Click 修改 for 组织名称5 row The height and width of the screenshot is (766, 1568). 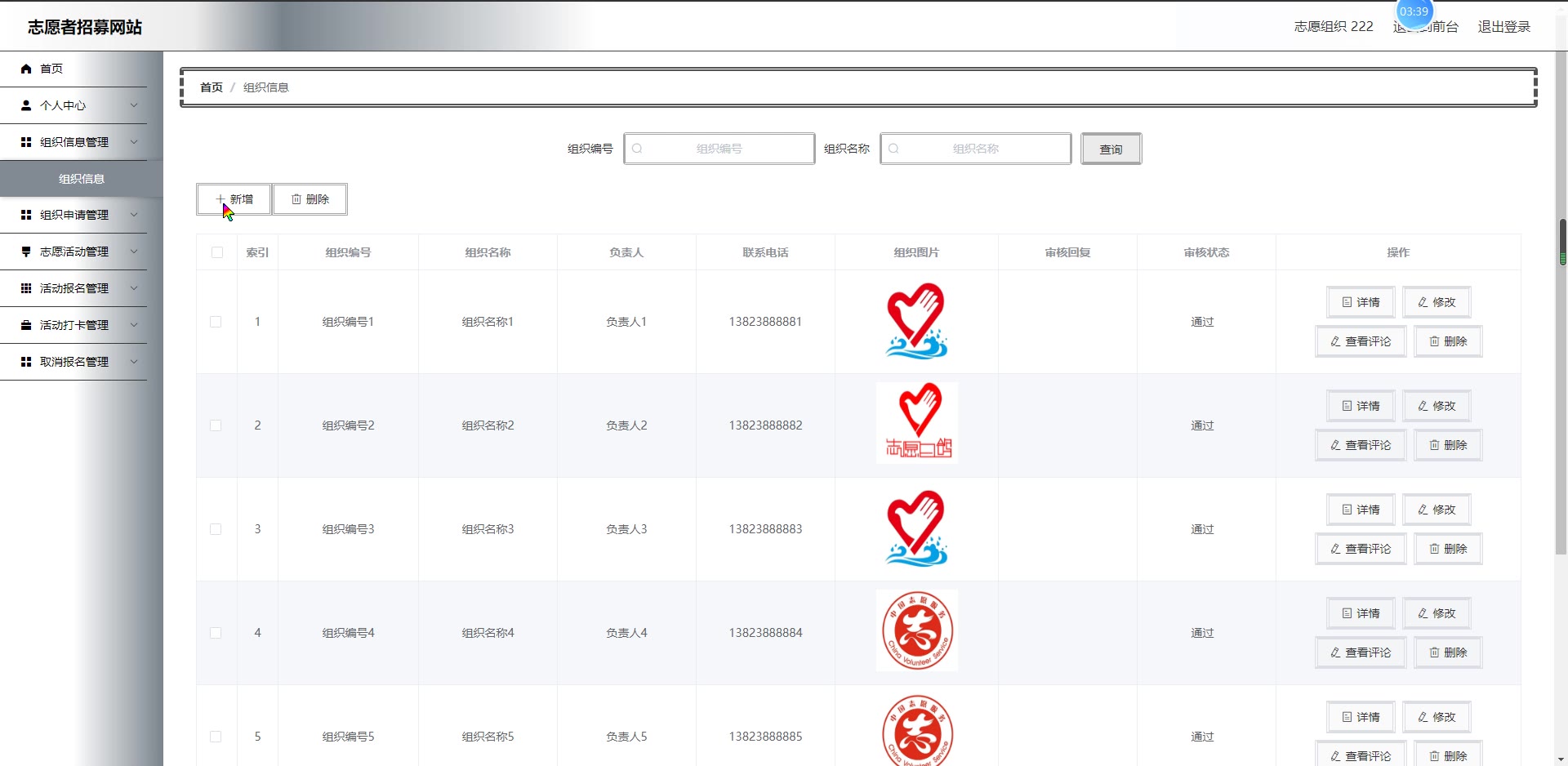[x=1437, y=717]
